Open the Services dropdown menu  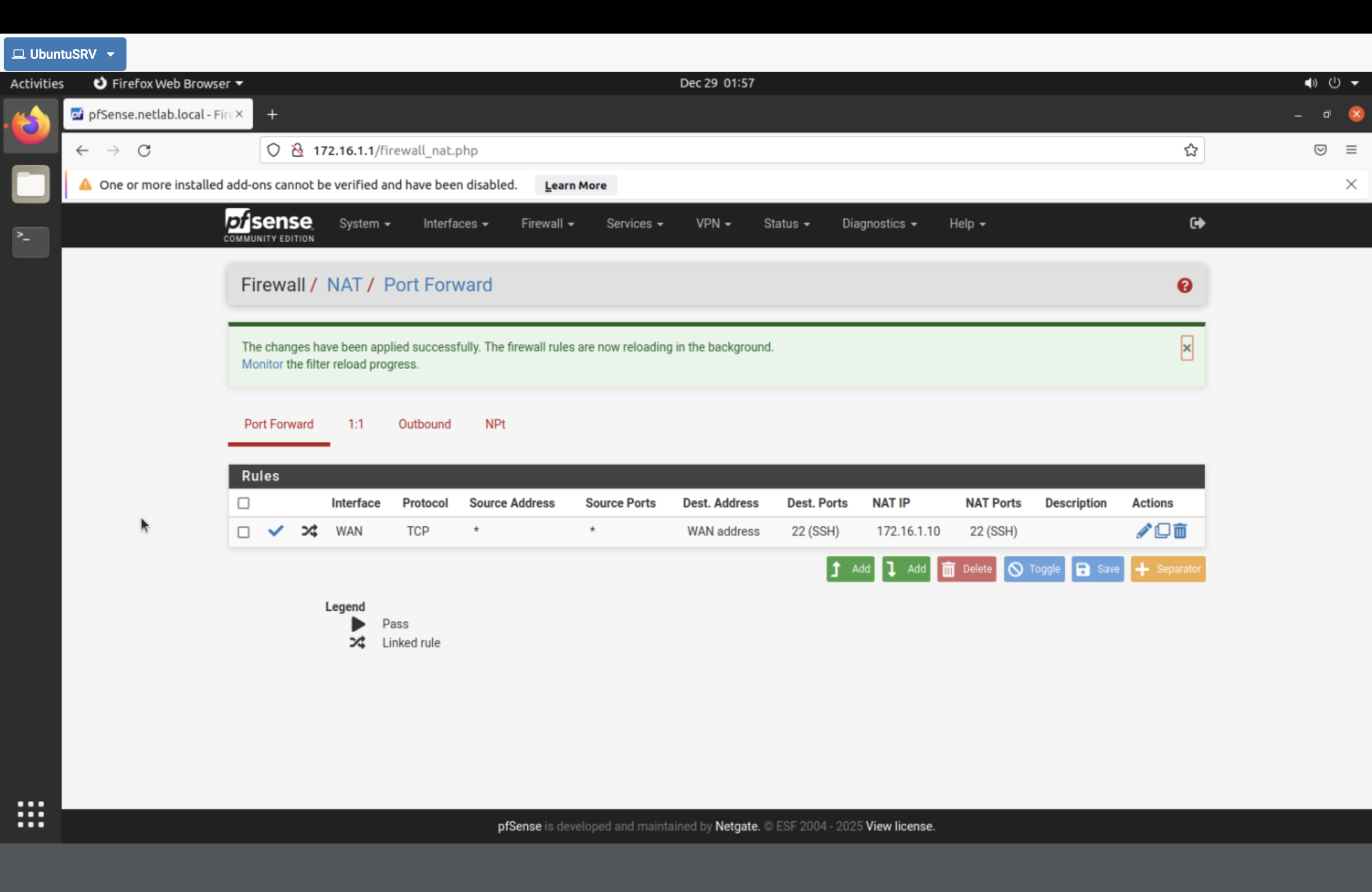point(634,223)
